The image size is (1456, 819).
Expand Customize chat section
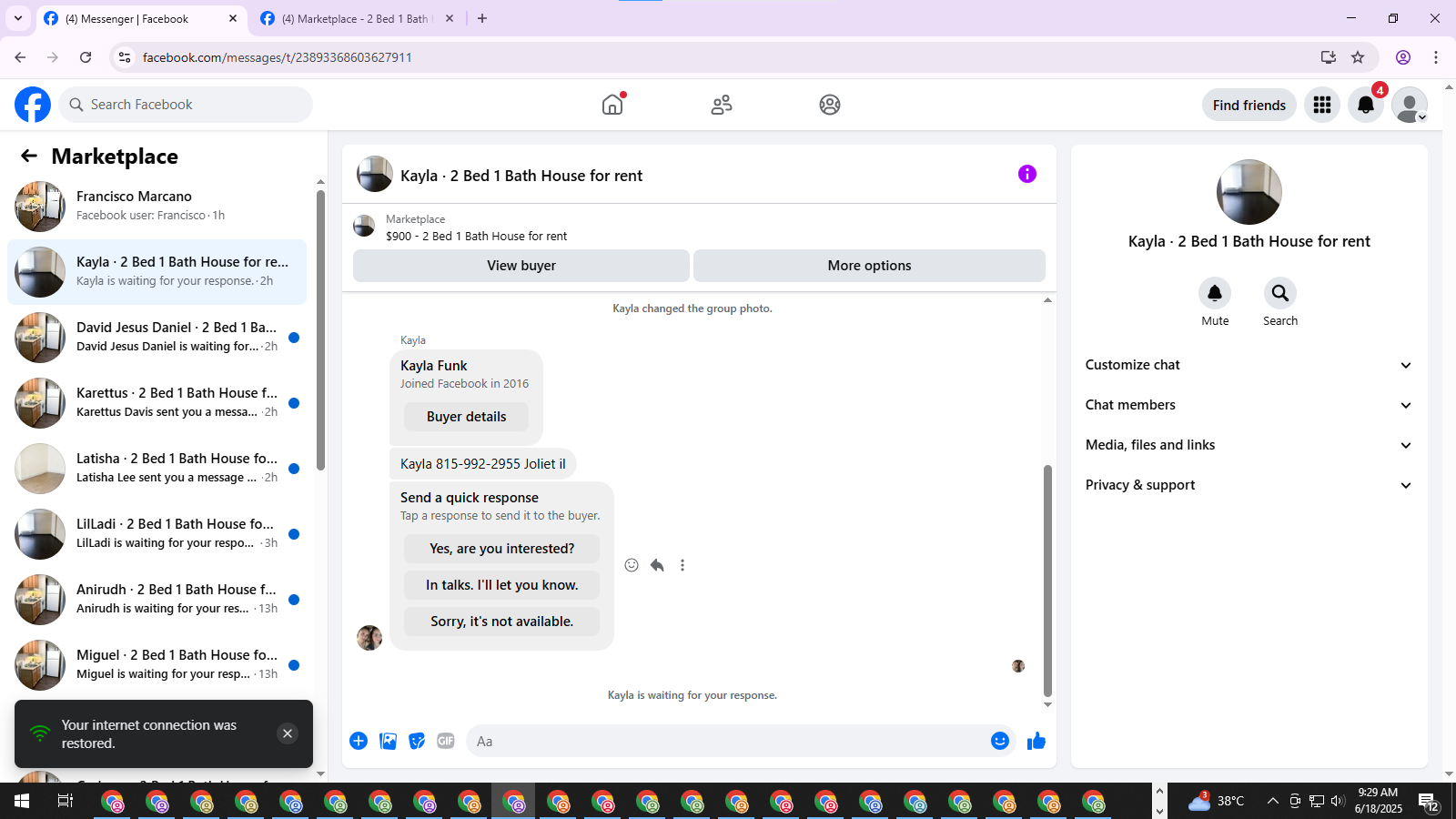1249,365
